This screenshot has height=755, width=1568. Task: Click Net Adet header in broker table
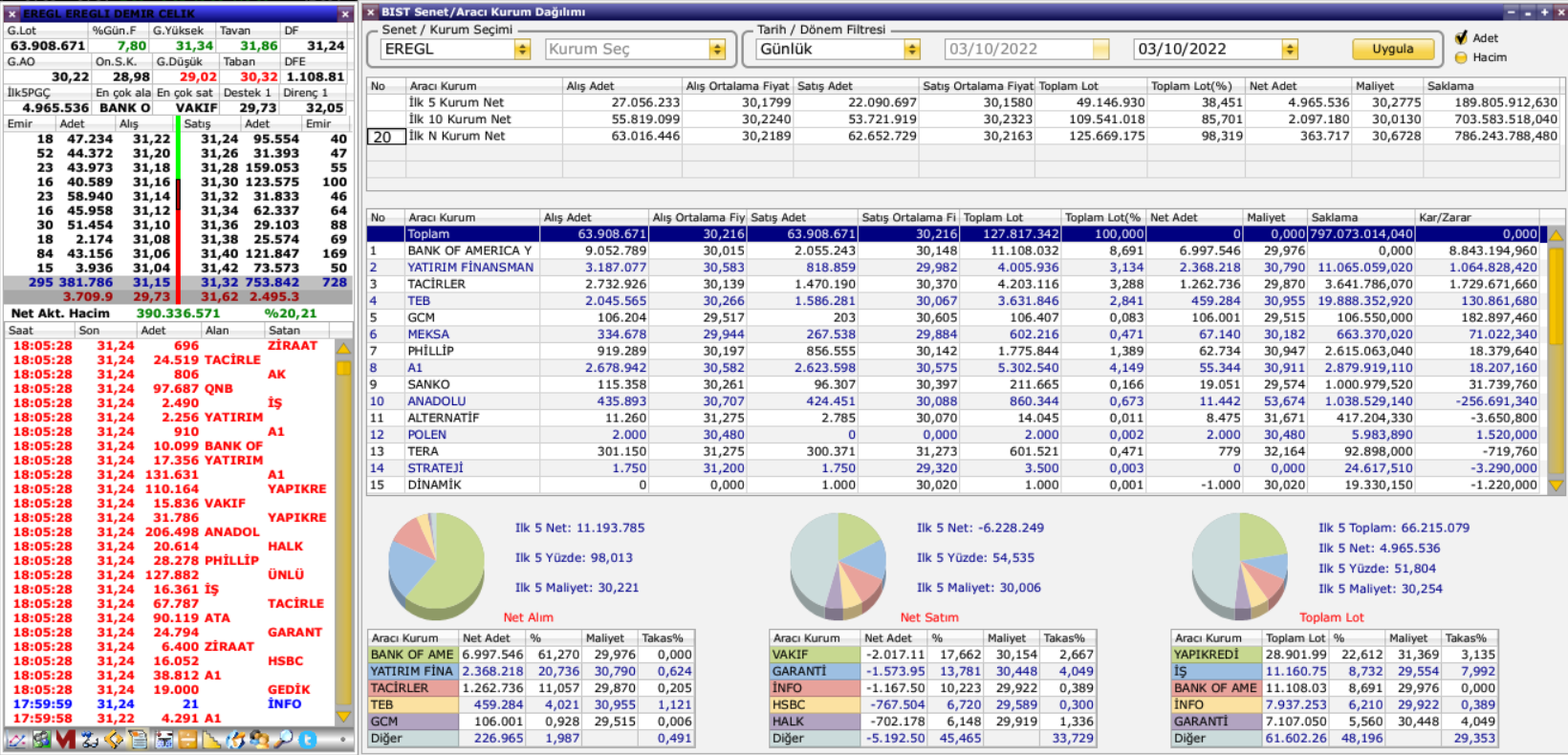(1195, 218)
